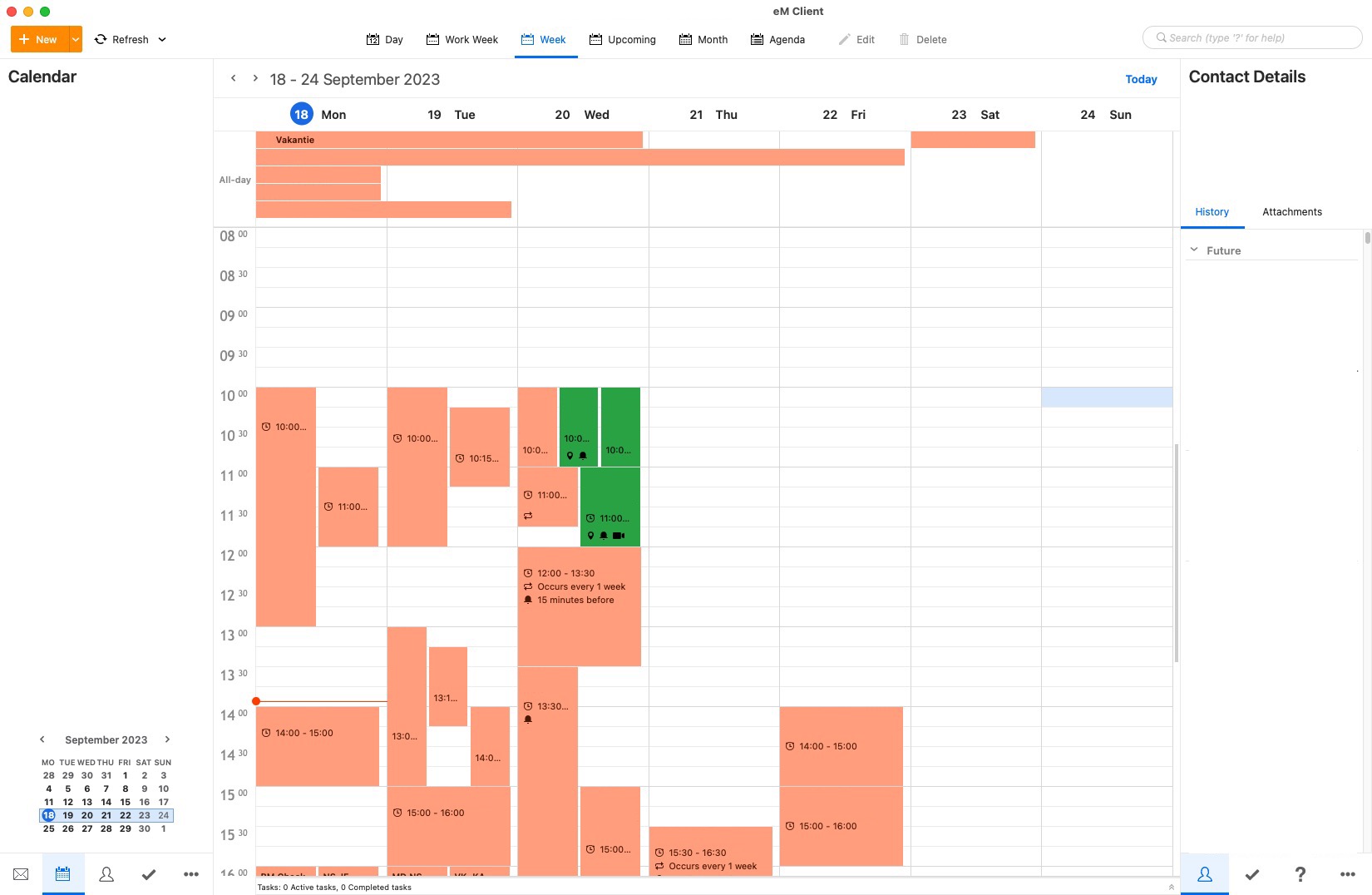This screenshot has width=1372, height=895.
Task: Switch to Work Week view
Action: click(x=462, y=39)
